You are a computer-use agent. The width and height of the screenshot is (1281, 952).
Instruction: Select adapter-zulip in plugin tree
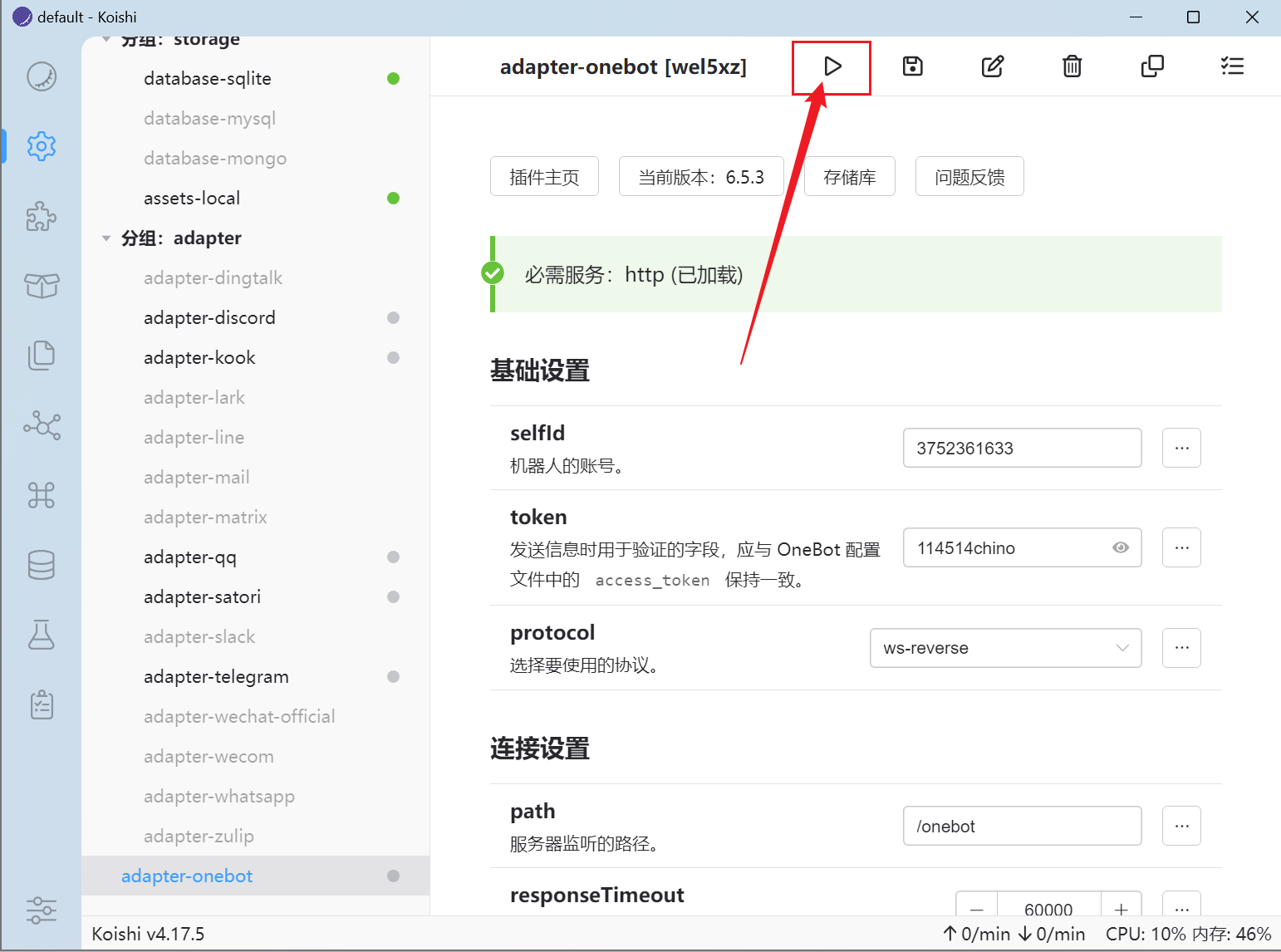[x=255, y=837]
